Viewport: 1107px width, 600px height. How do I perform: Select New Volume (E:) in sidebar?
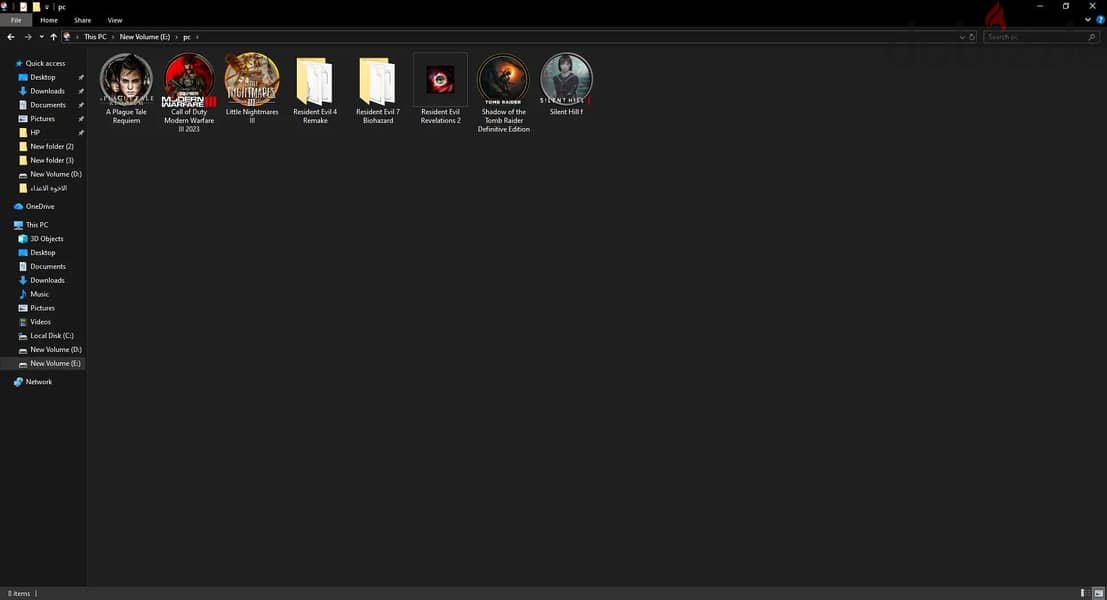pos(55,364)
